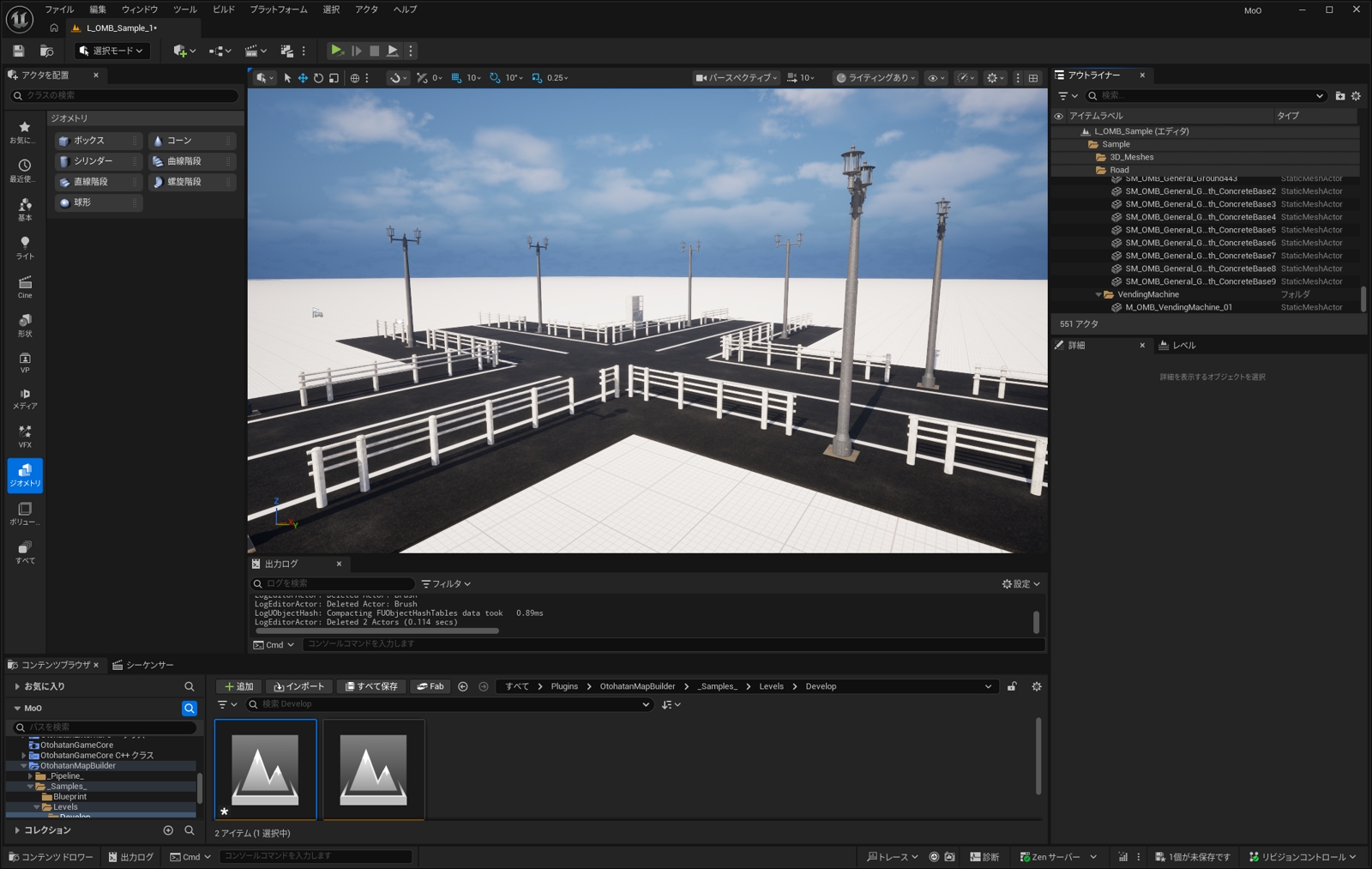Click the インポート import button
This screenshot has width=1372, height=869.
[299, 686]
